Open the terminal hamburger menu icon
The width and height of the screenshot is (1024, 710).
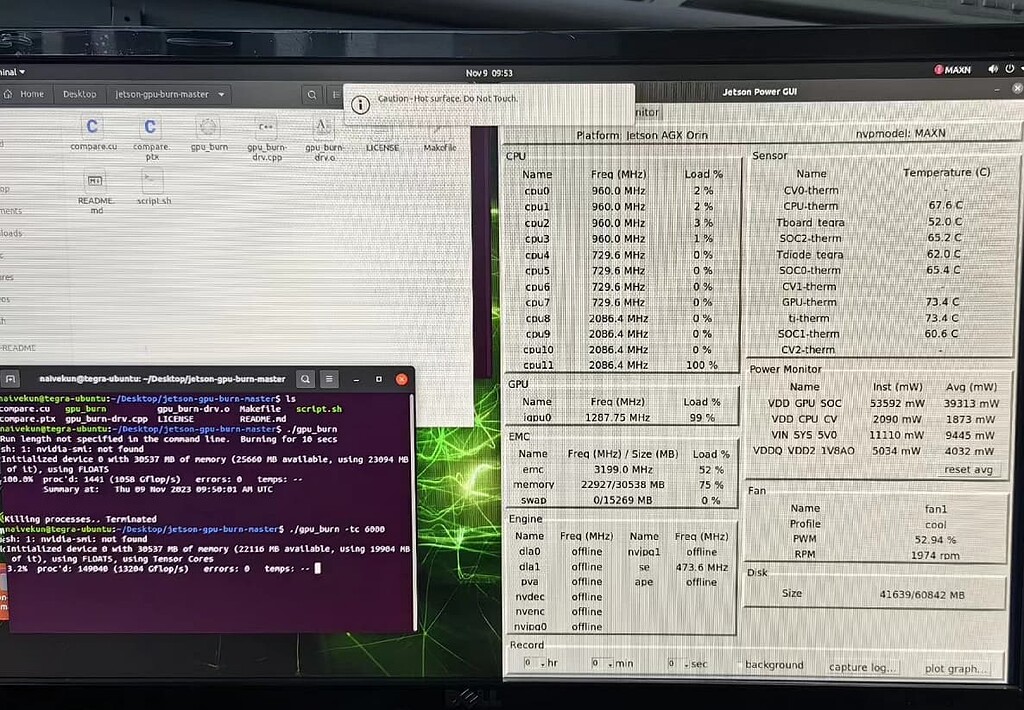[x=330, y=379]
